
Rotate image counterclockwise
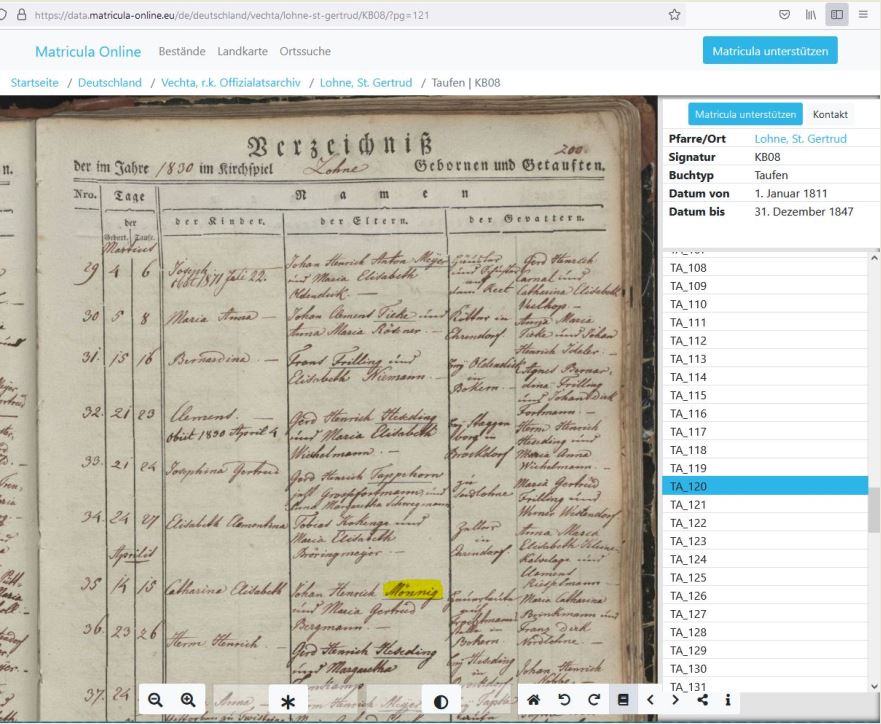point(564,700)
